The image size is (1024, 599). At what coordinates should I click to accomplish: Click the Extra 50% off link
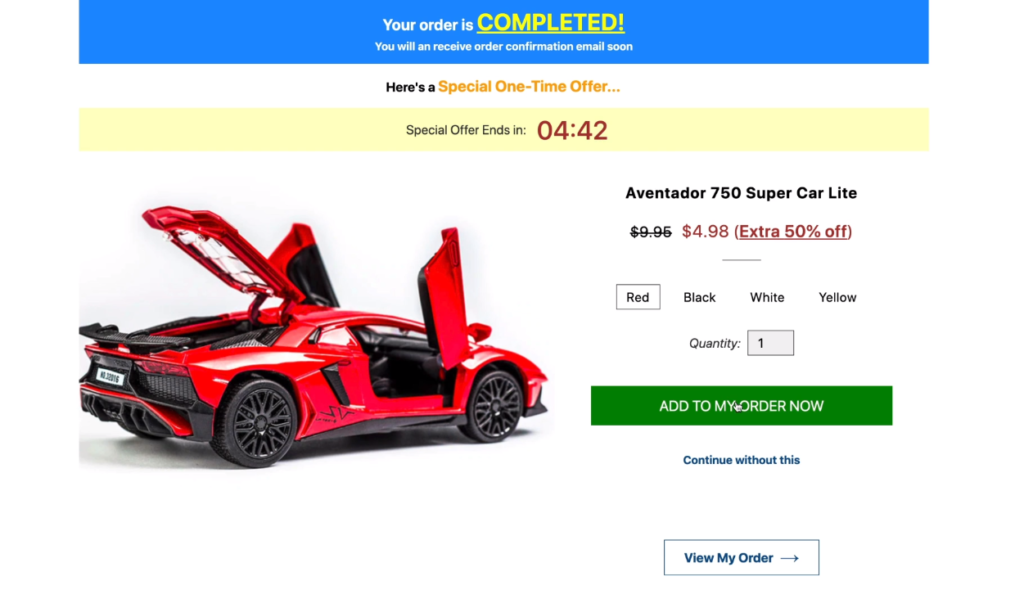click(793, 231)
